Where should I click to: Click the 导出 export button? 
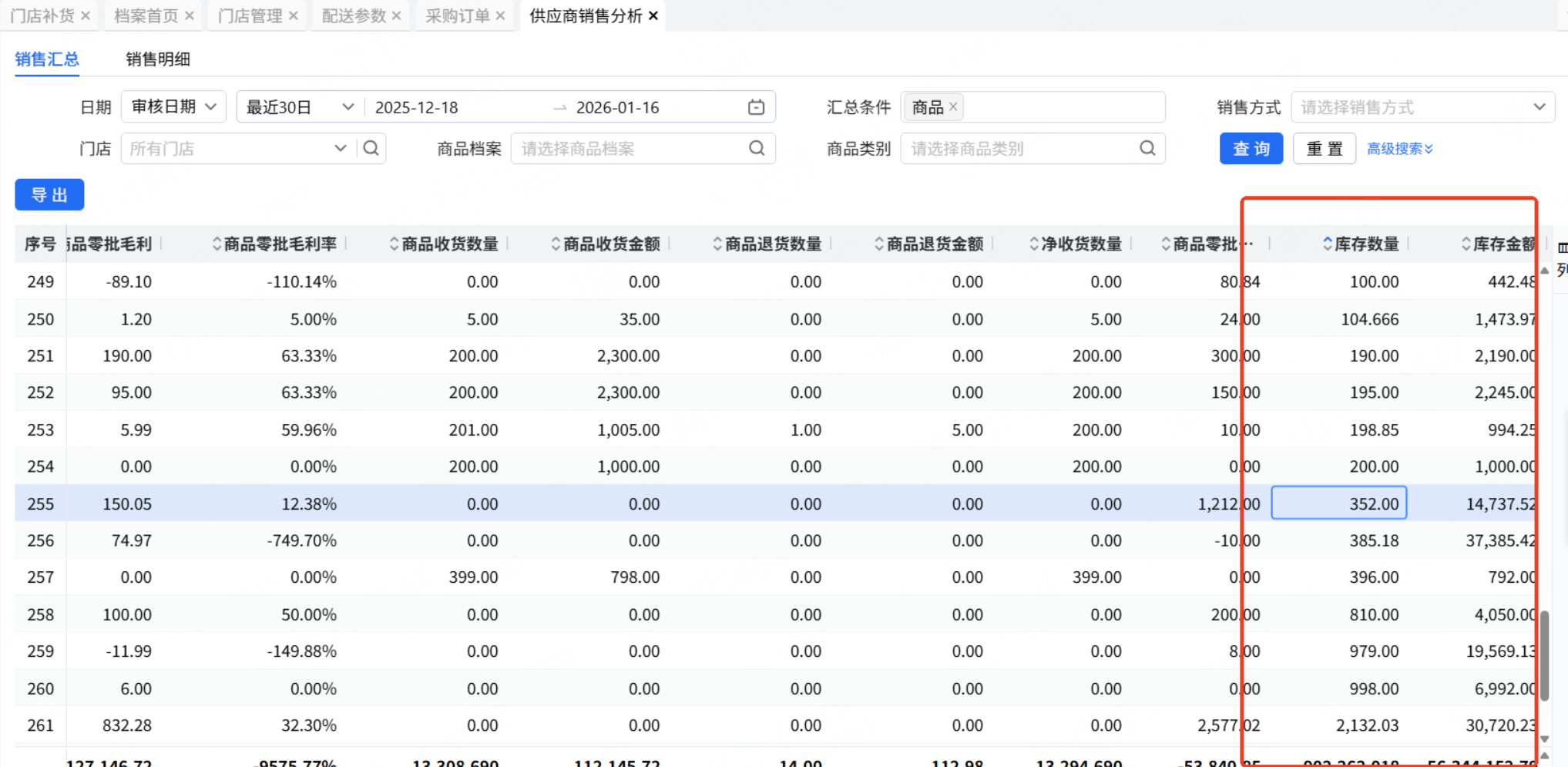(49, 195)
